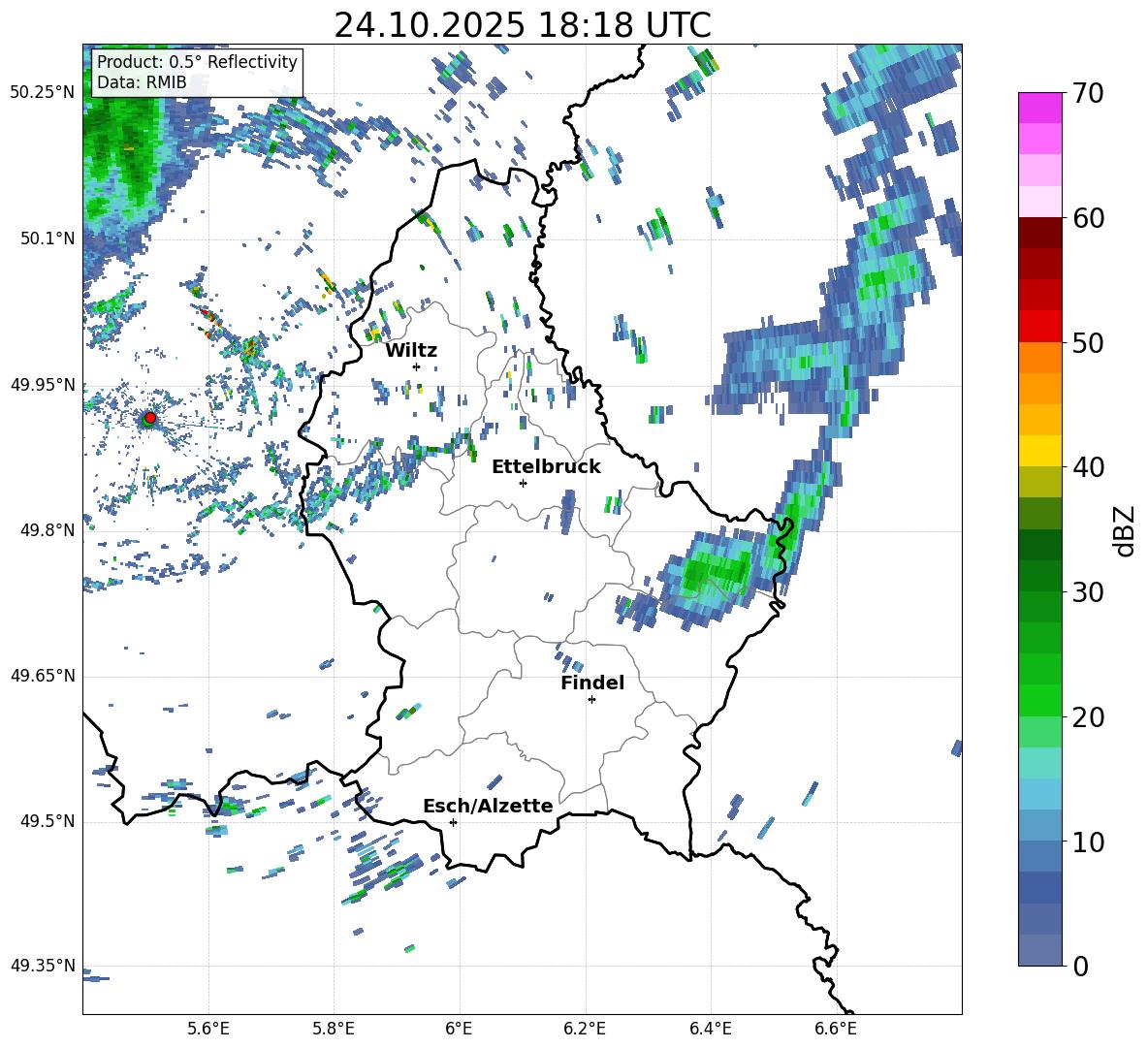Click the Ettelbruck station cross marker
The image size is (1148, 1048).
click(523, 483)
